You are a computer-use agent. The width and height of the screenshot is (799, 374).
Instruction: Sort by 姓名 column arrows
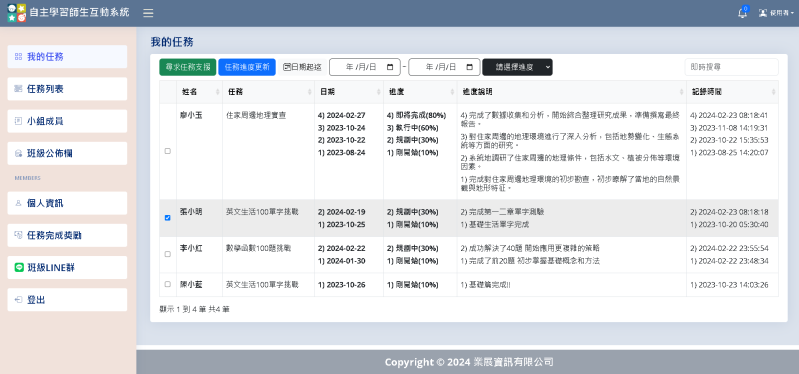click(218, 92)
